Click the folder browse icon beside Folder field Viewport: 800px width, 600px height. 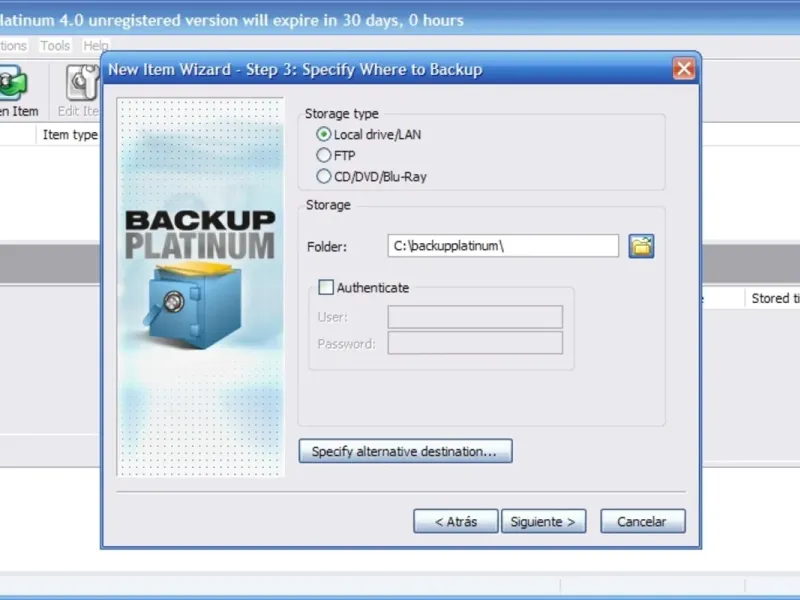pos(641,246)
